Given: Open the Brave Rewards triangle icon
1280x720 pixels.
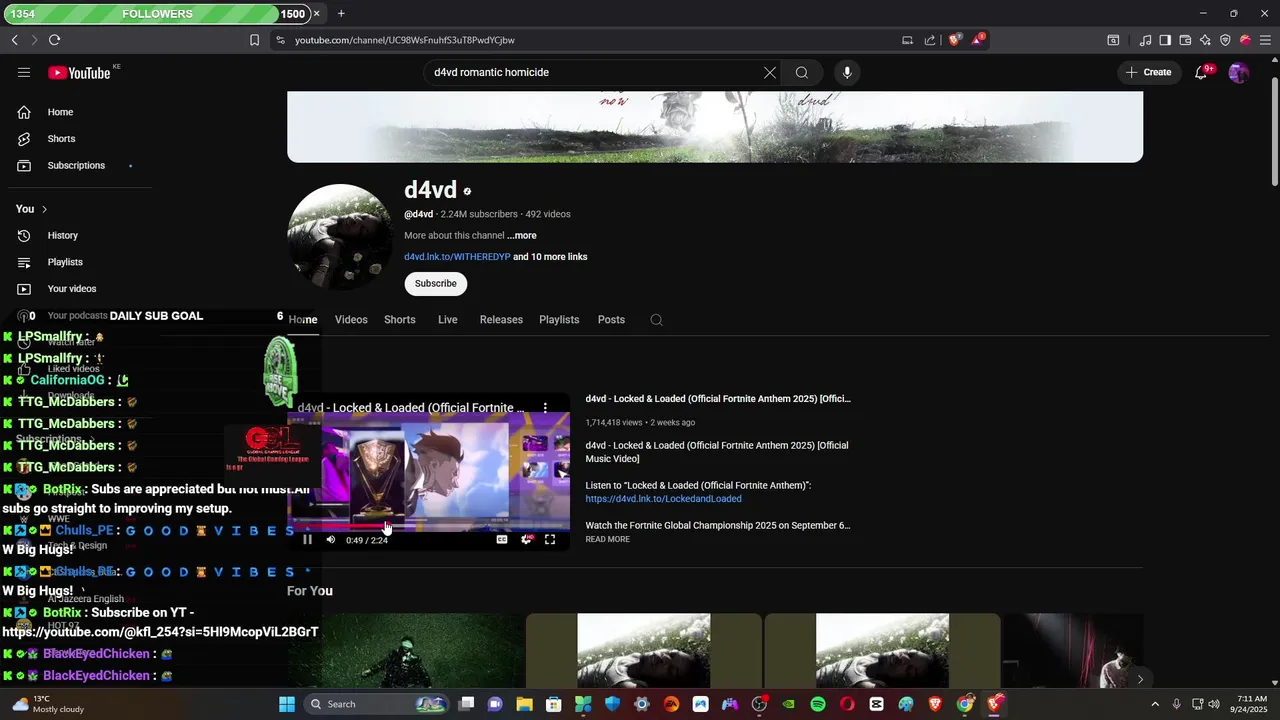Looking at the screenshot, I should coord(979,40).
